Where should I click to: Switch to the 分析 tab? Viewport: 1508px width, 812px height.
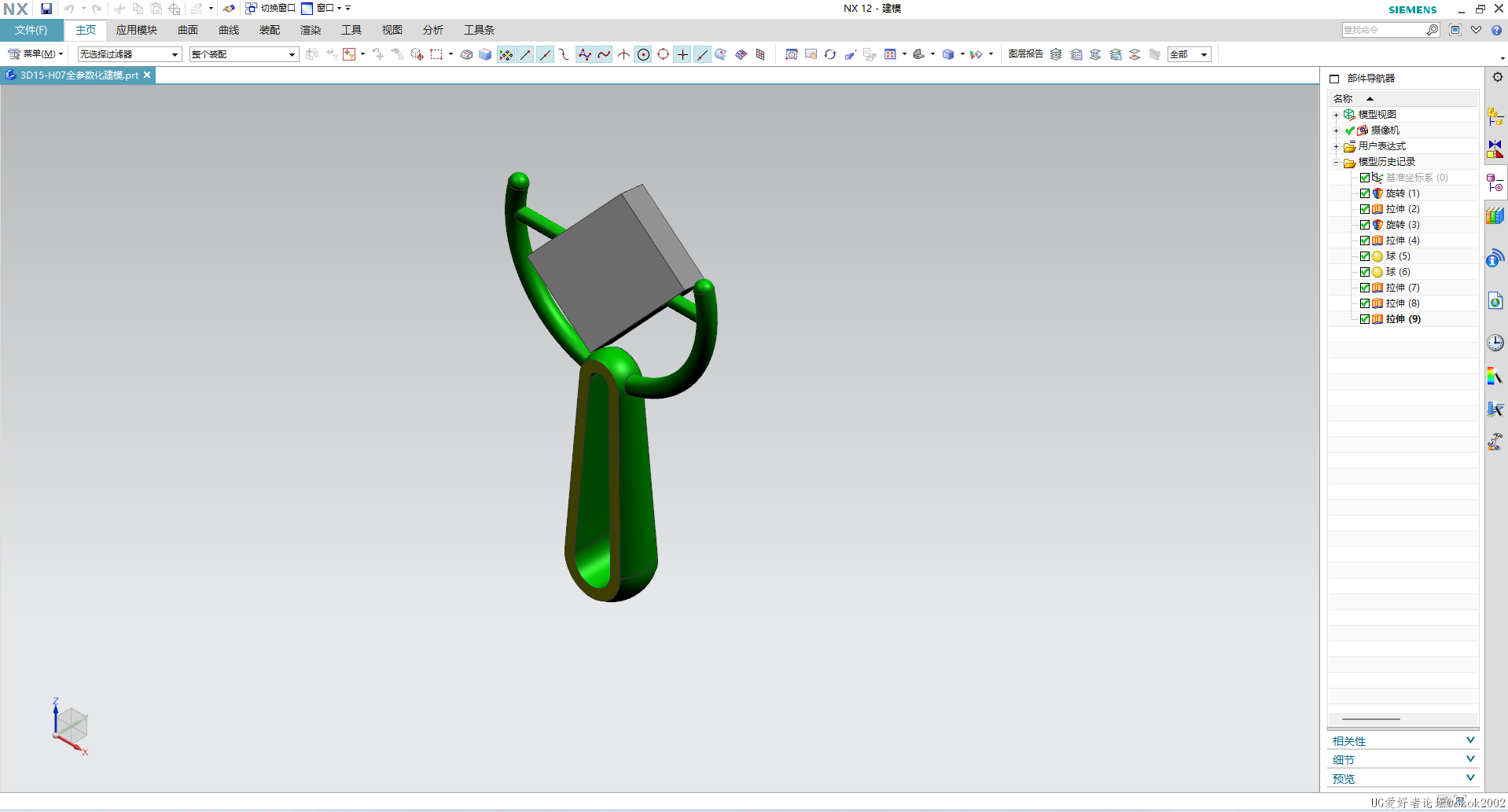coord(433,30)
